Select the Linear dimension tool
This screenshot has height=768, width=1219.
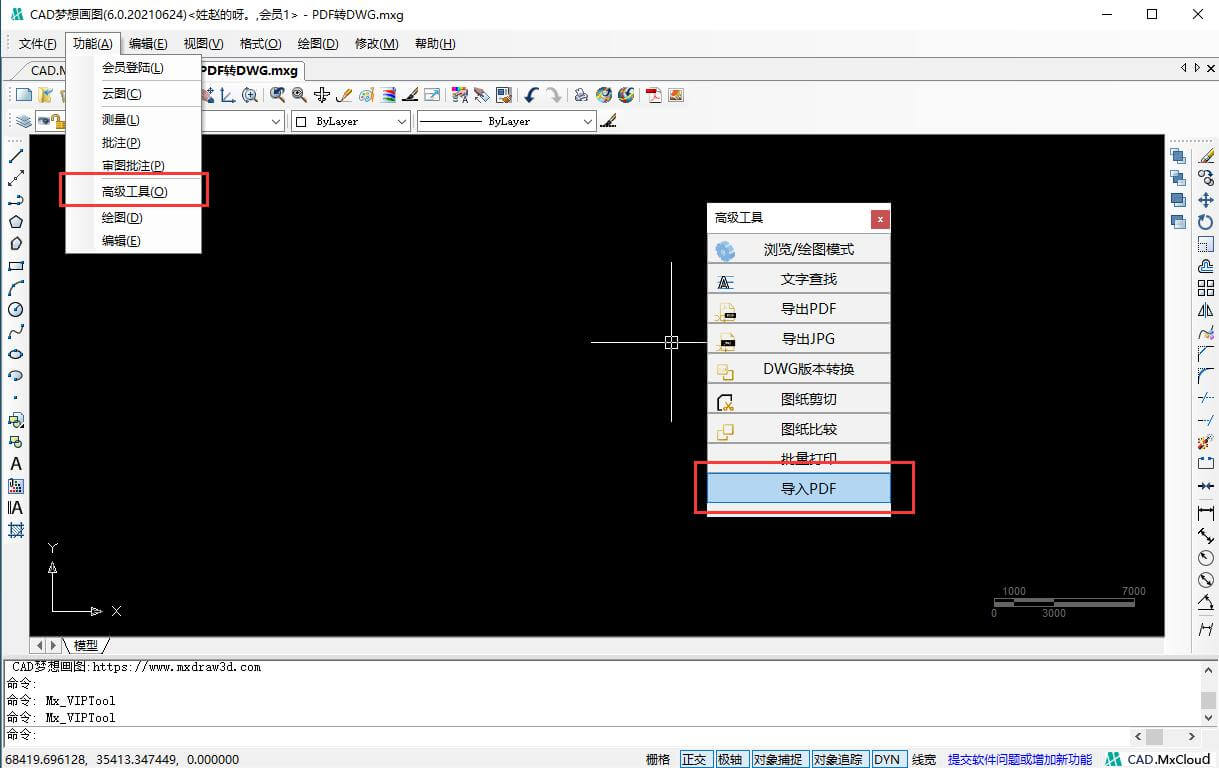[x=1206, y=513]
